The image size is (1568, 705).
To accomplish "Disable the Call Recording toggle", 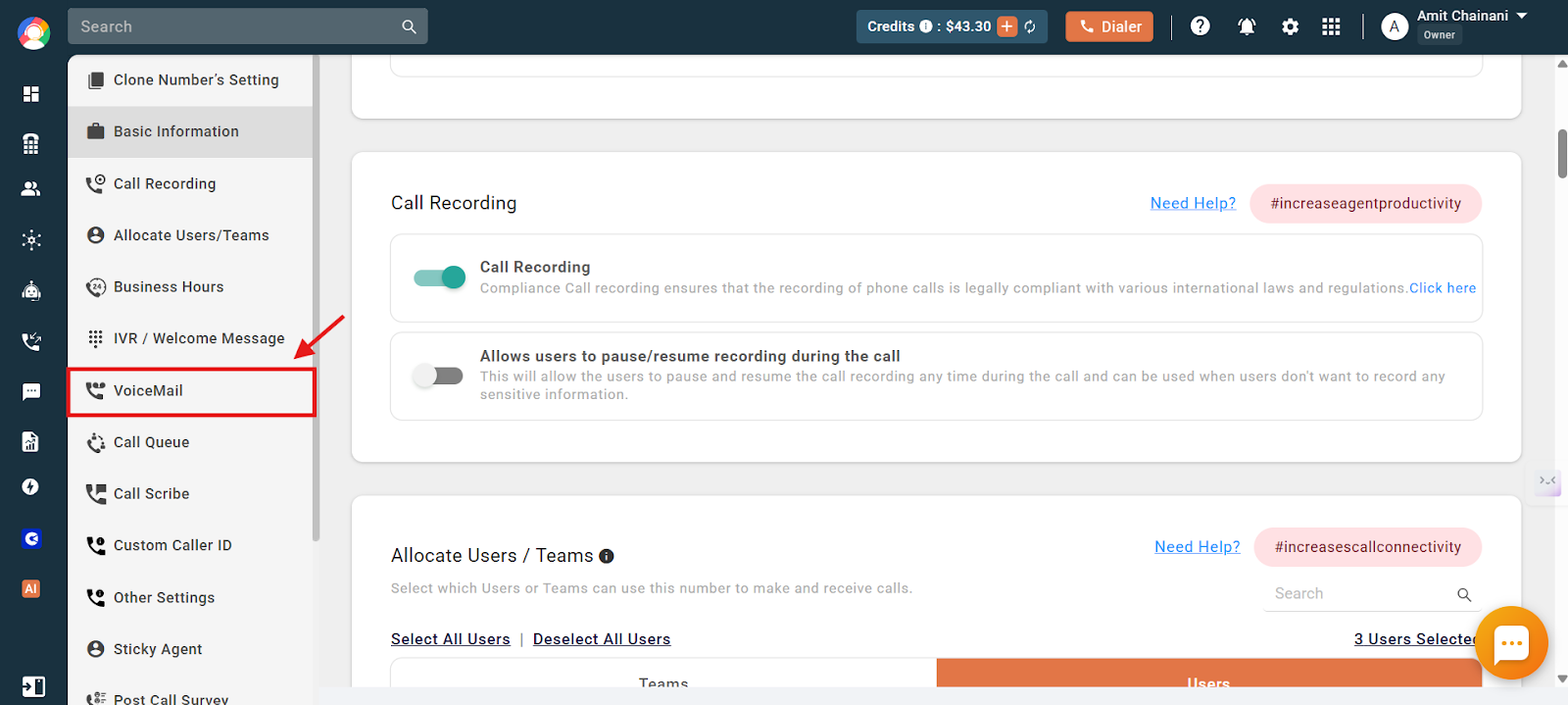I will [439, 277].
